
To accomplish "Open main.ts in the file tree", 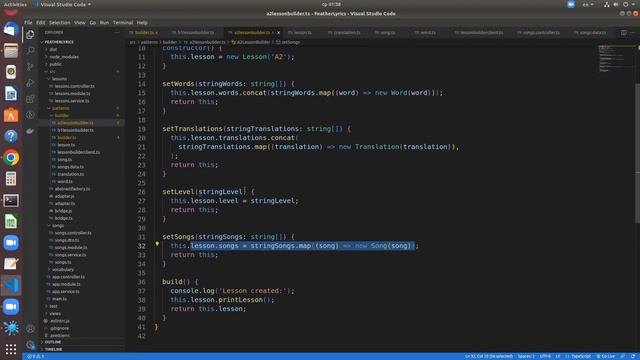I will tap(59, 299).
